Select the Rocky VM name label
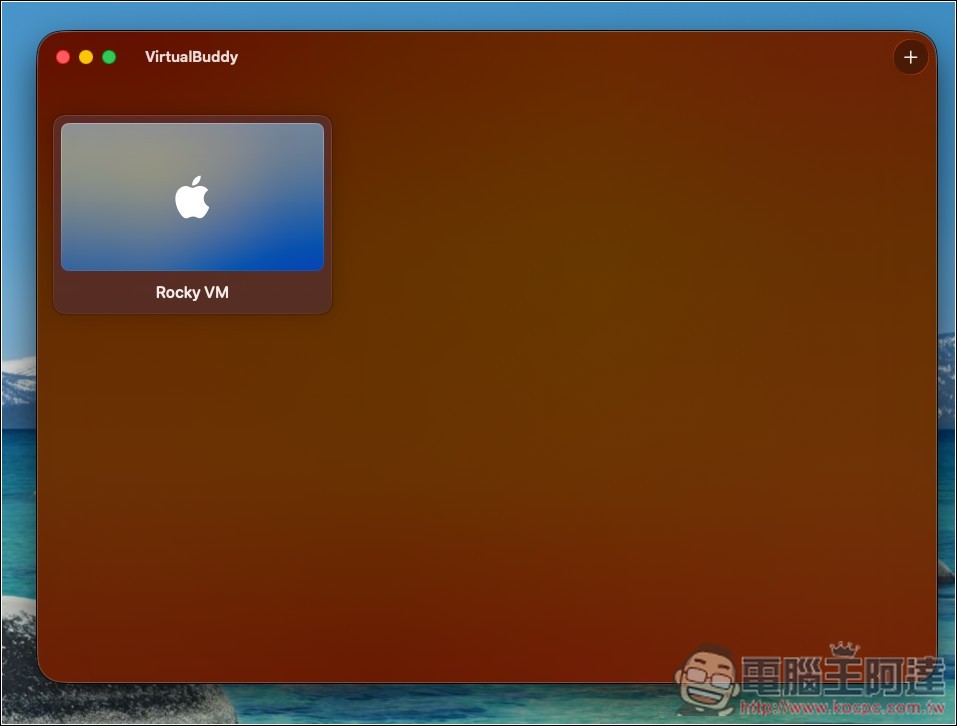957x726 pixels. [192, 292]
